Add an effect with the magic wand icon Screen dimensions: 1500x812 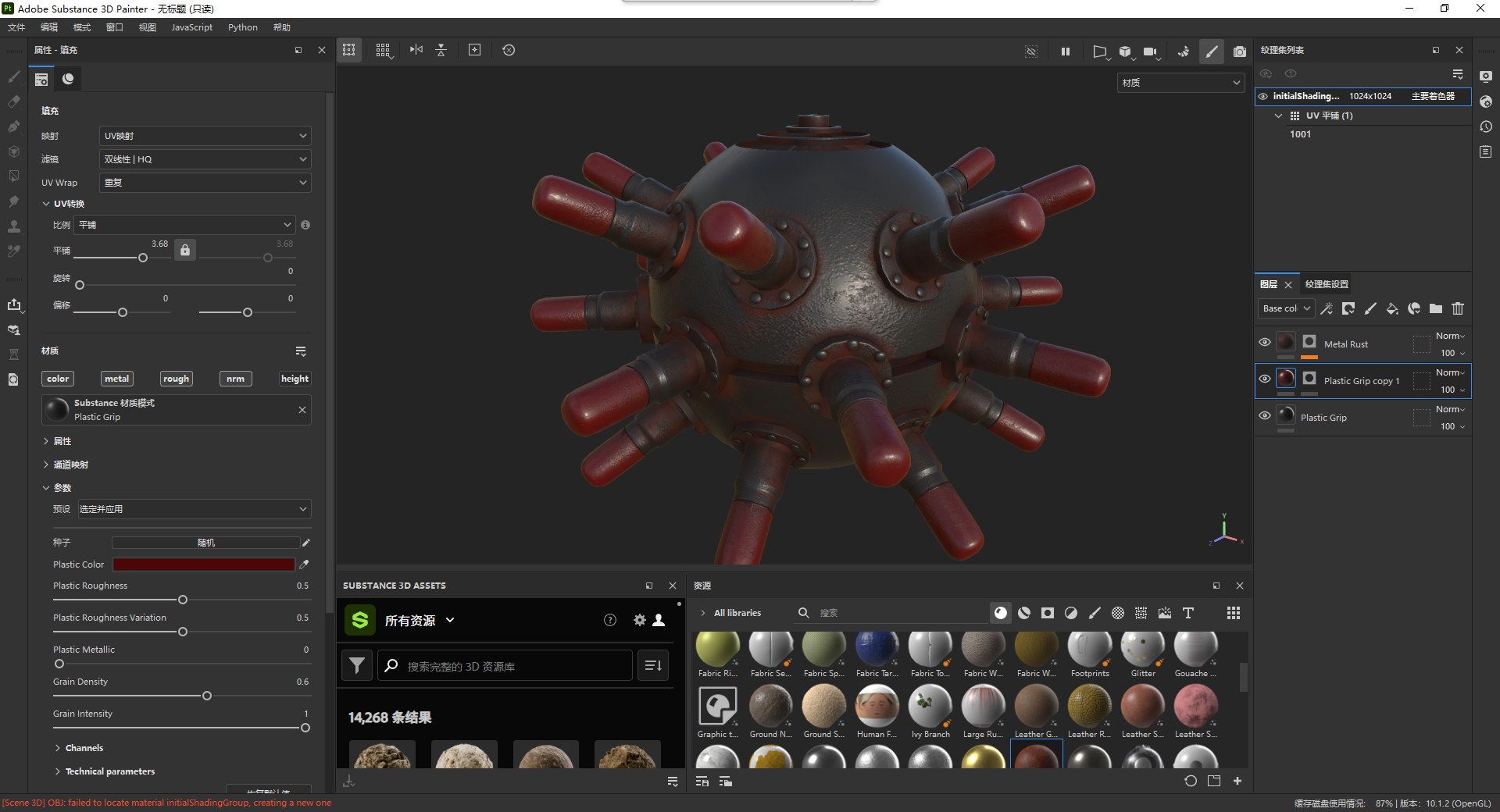1327,308
